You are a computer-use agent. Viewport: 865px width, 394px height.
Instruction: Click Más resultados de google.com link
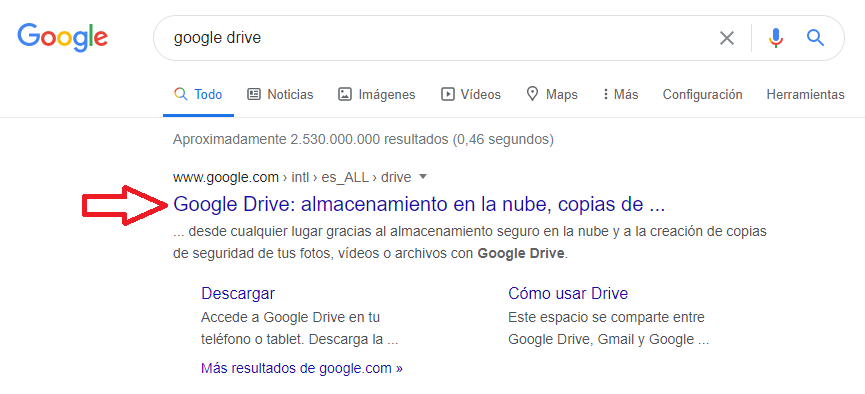[302, 368]
